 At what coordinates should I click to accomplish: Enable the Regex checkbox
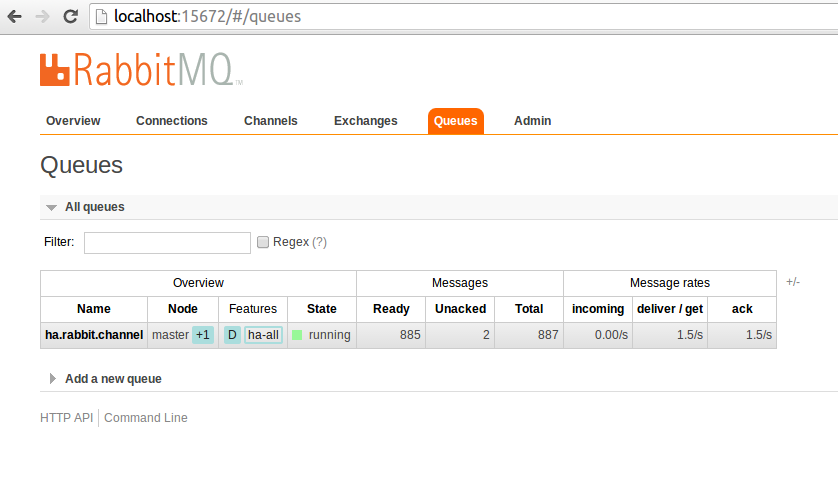pyautogui.click(x=263, y=242)
